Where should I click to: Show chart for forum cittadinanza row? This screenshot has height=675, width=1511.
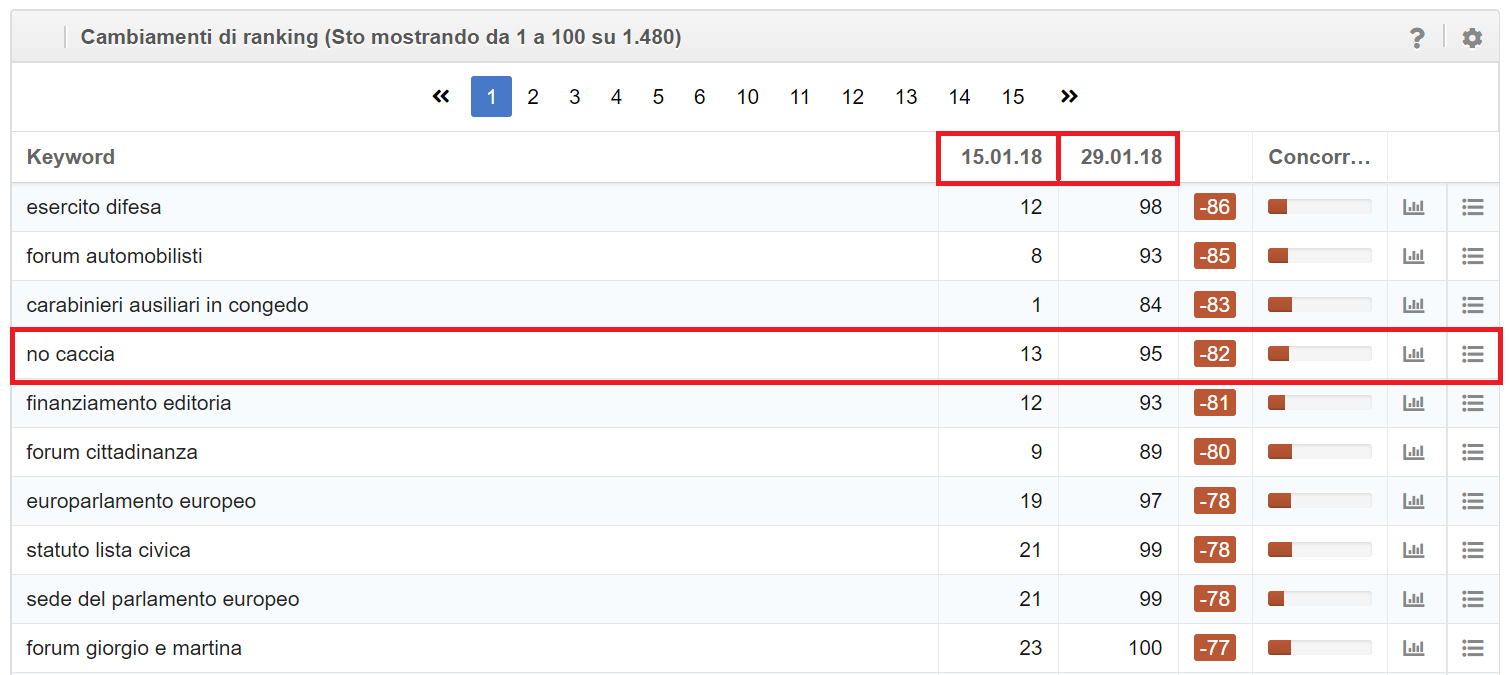1413,452
